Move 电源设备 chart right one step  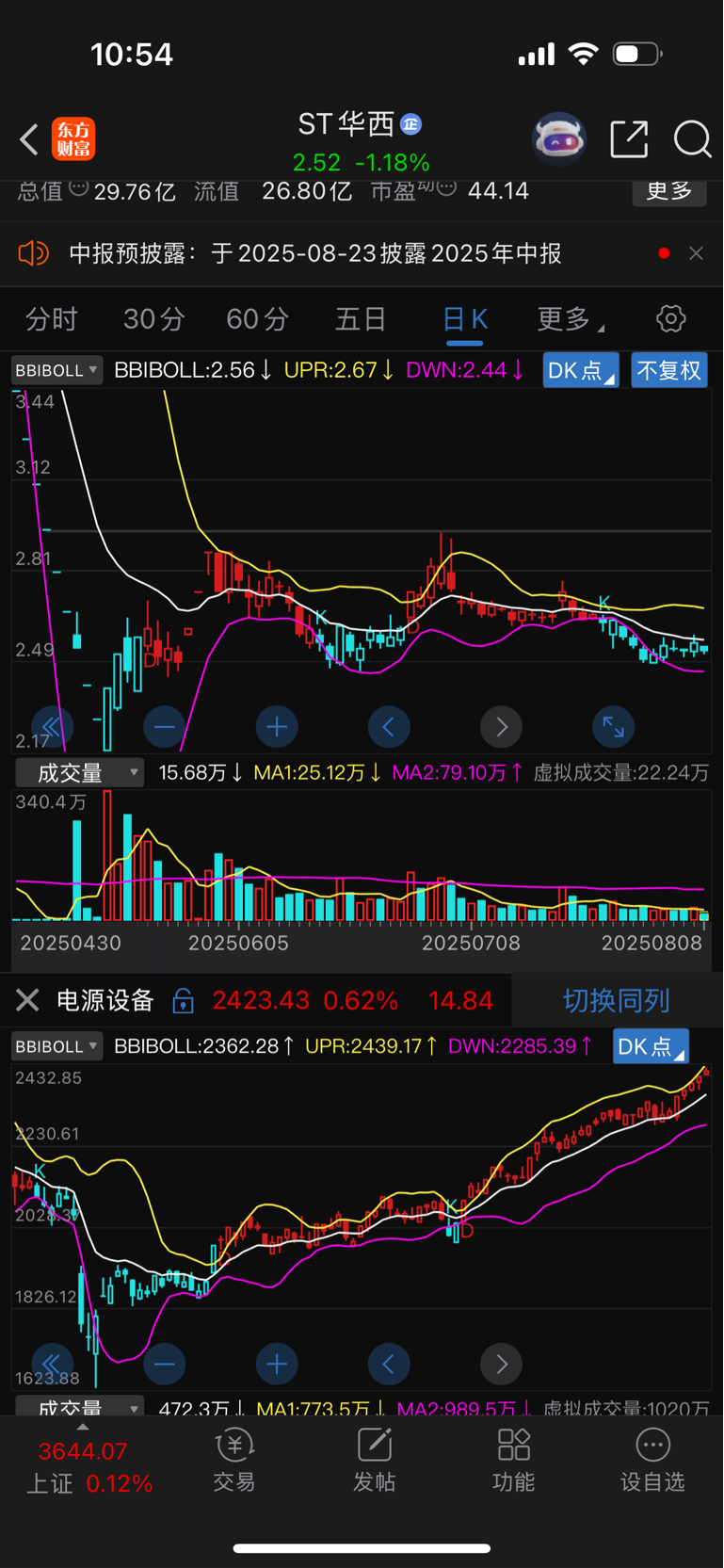[501, 1364]
